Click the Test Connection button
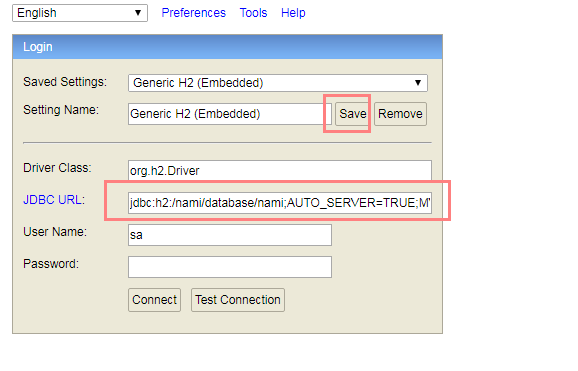578x371 pixels. point(238,300)
